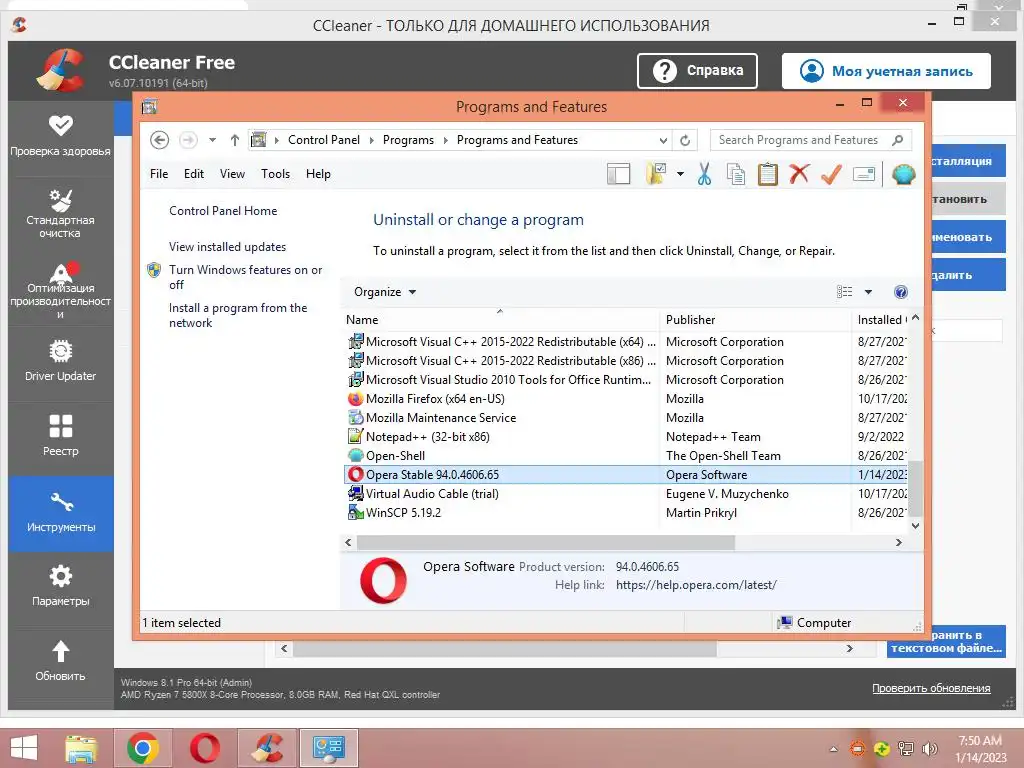This screenshot has width=1024, height=768.
Task: Open File Explorer from the taskbar
Action: click(x=81, y=748)
